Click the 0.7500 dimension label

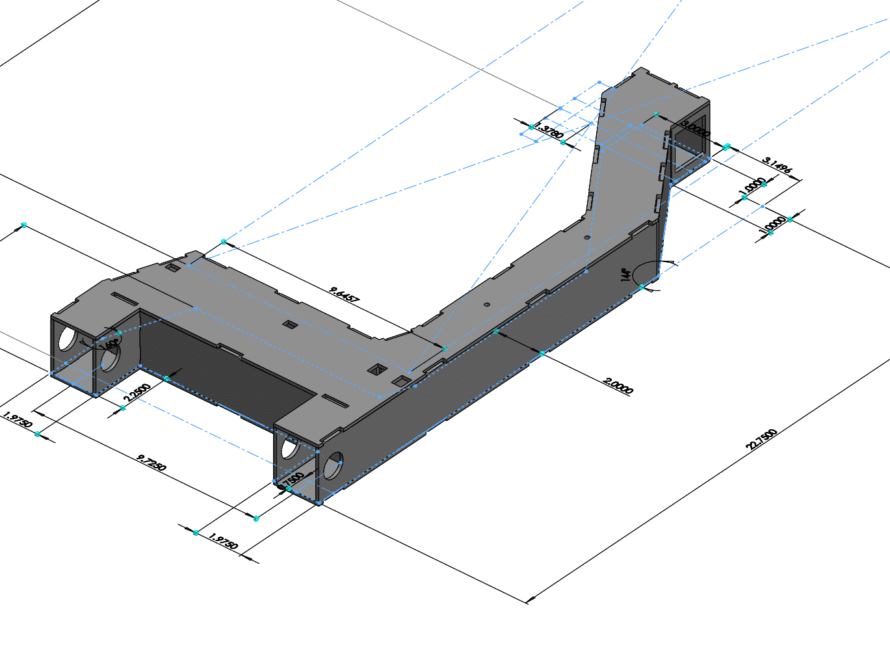293,481
